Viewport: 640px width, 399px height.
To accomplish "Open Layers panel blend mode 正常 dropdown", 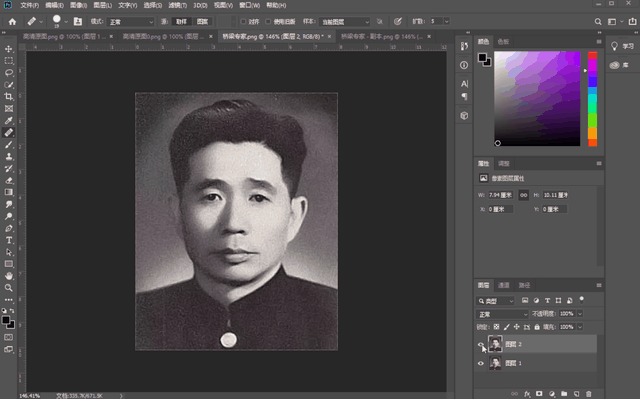I will pyautogui.click(x=502, y=314).
